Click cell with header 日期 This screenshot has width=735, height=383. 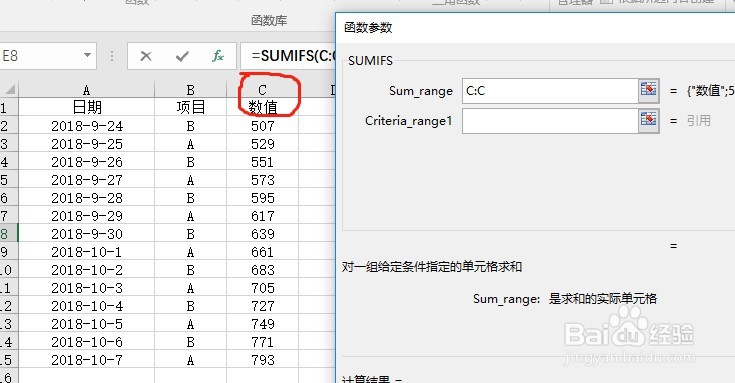(86, 107)
